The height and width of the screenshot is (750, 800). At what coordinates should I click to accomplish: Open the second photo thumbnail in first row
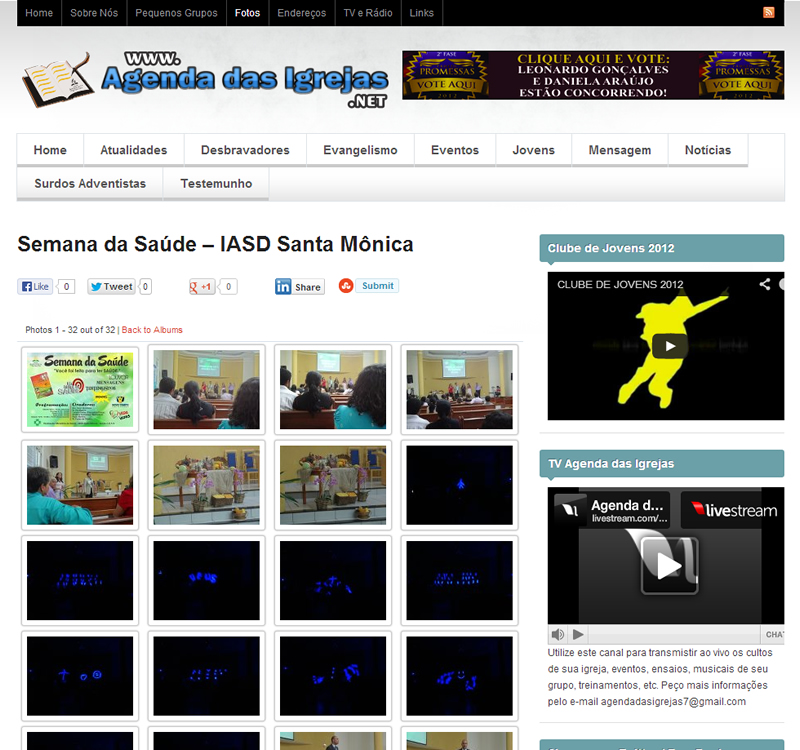[207, 389]
